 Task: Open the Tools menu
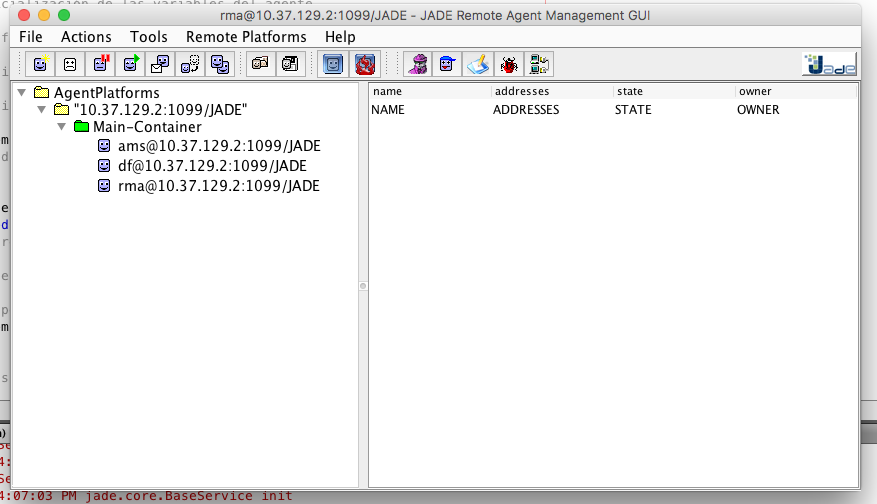[149, 37]
